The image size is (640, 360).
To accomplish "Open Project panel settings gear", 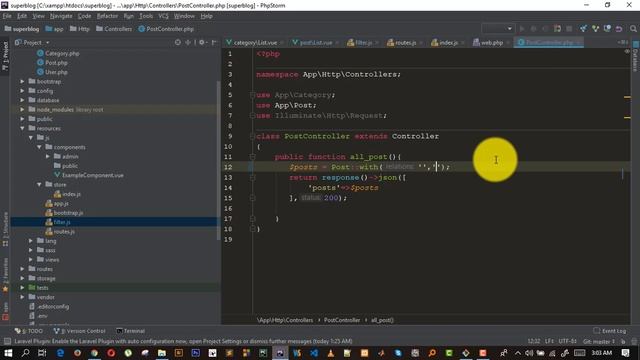I will point(202,42).
